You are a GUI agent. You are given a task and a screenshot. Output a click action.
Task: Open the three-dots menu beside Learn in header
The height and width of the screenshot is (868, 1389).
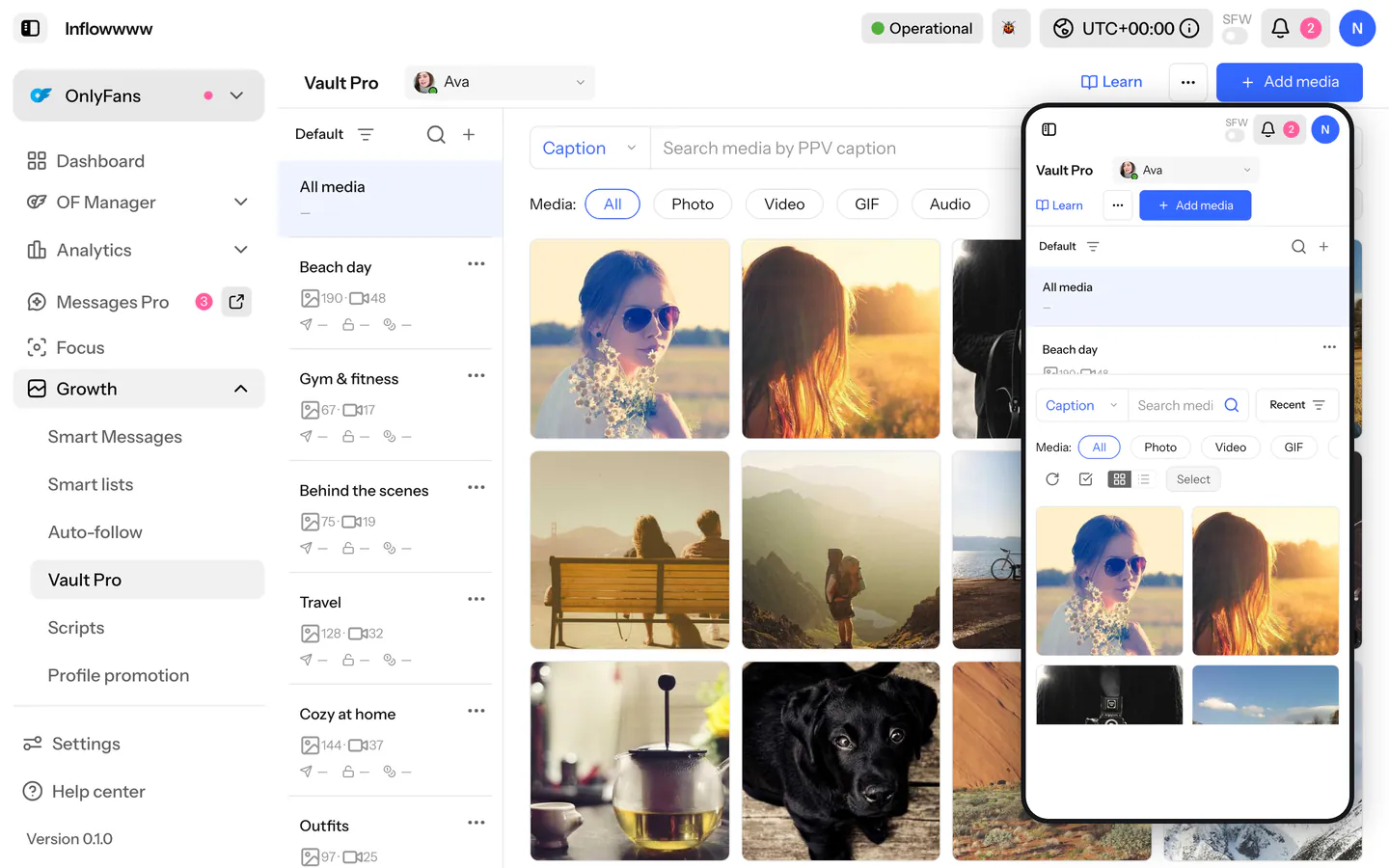click(1188, 82)
